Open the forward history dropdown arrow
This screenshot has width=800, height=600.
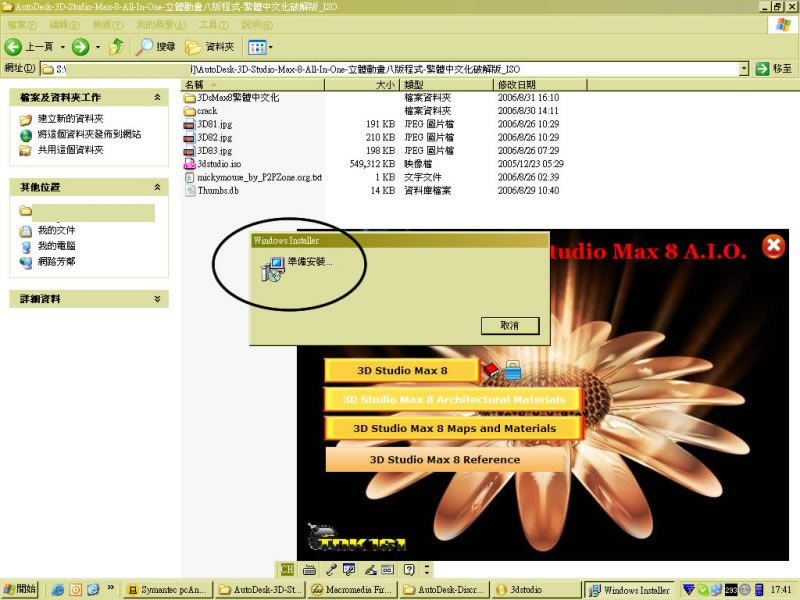coord(98,47)
